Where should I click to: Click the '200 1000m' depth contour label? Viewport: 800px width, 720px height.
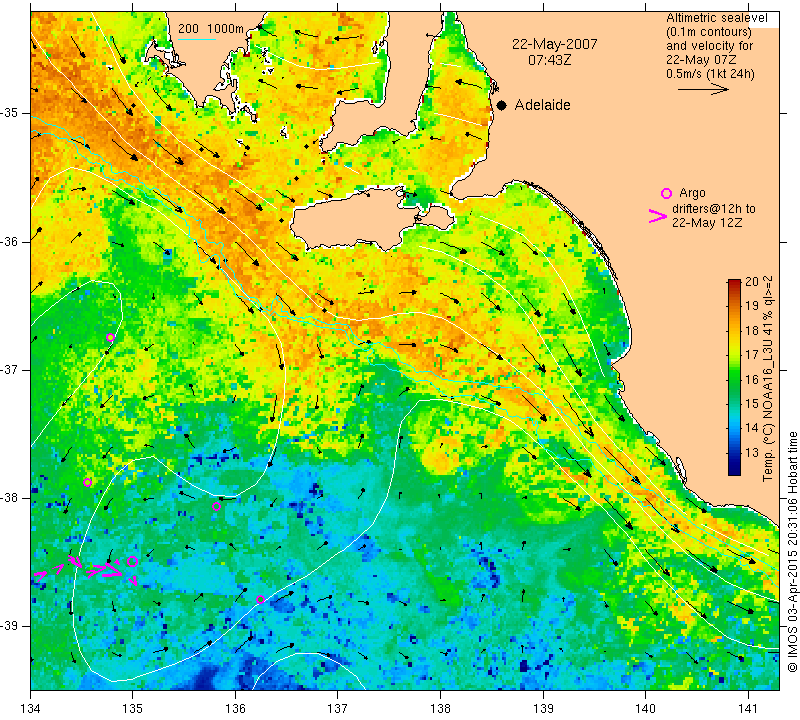pos(211,29)
